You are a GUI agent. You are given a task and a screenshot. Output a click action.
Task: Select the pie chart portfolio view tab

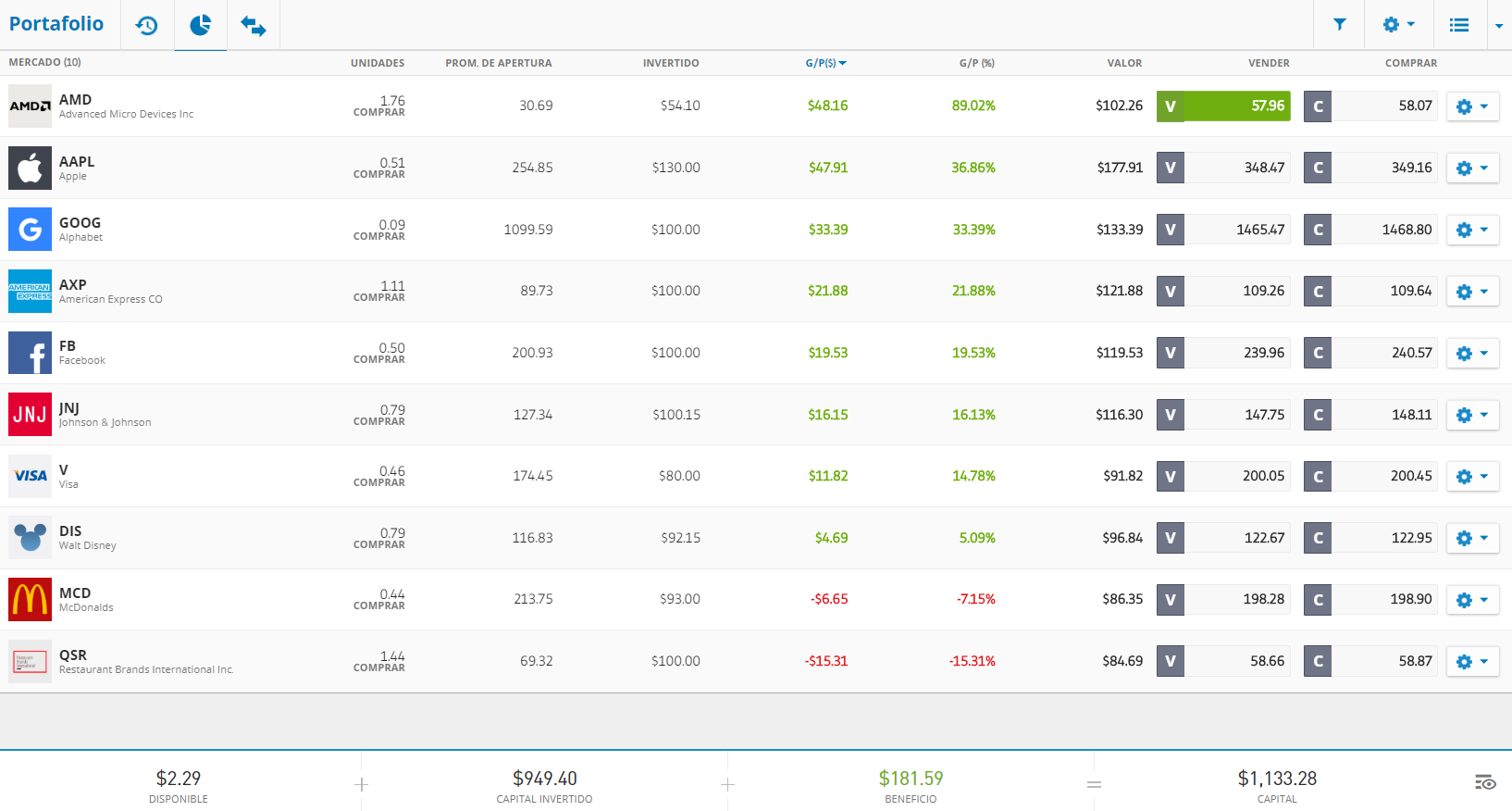[x=201, y=25]
